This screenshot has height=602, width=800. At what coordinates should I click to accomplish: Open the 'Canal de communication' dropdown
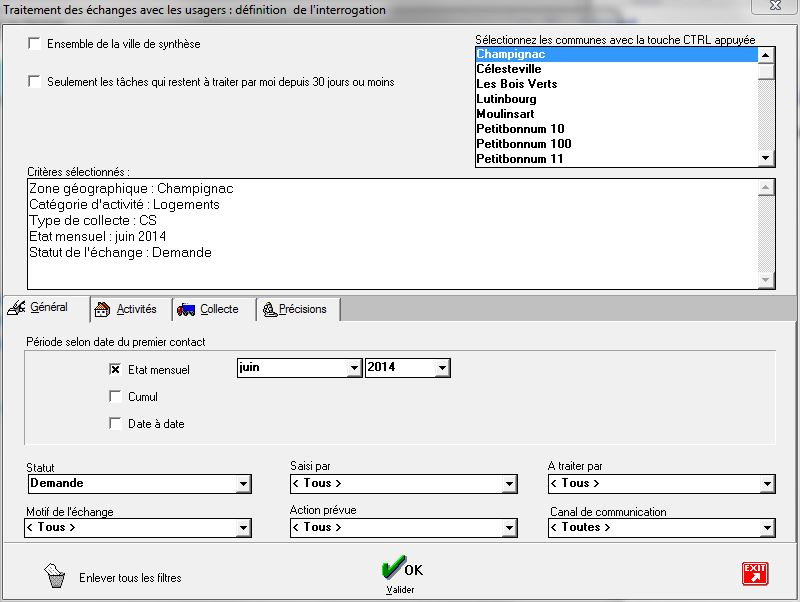[x=767, y=528]
